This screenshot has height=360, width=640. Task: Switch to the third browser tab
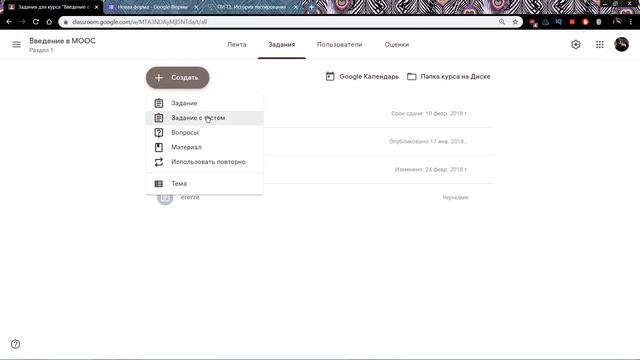point(252,7)
